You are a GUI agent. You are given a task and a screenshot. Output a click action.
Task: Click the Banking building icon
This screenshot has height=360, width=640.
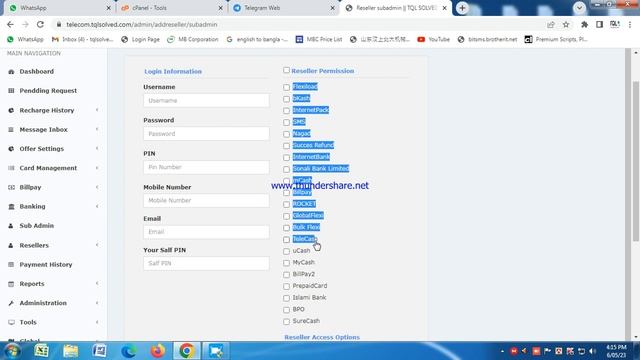click(x=11, y=207)
